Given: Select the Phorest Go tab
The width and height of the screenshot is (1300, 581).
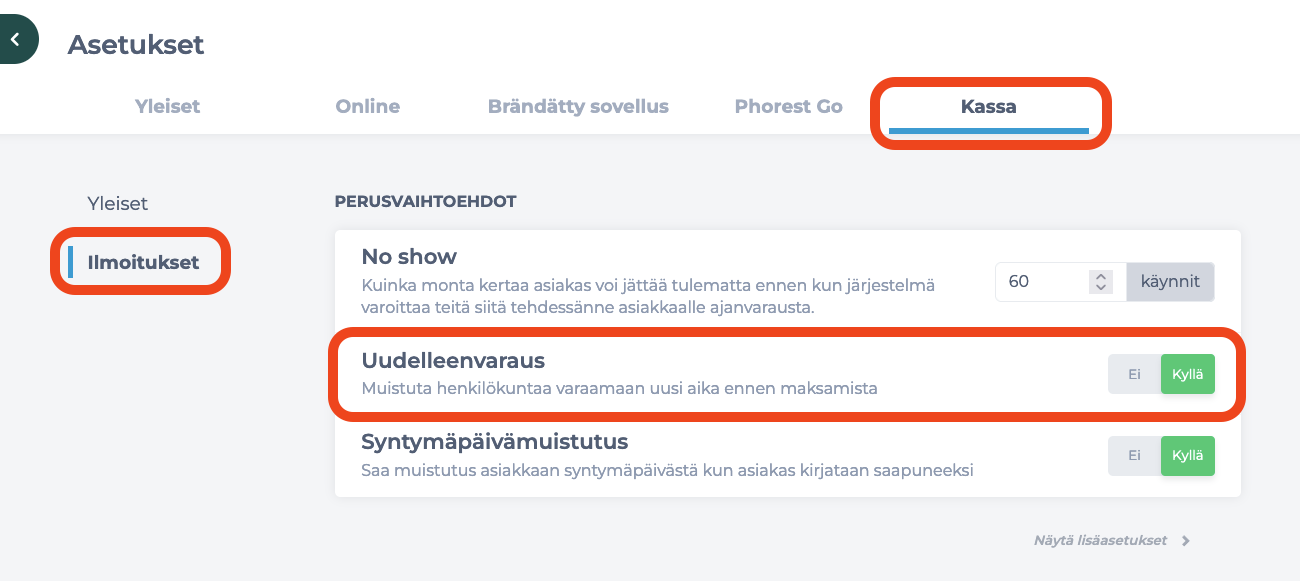Looking at the screenshot, I should click(x=788, y=106).
